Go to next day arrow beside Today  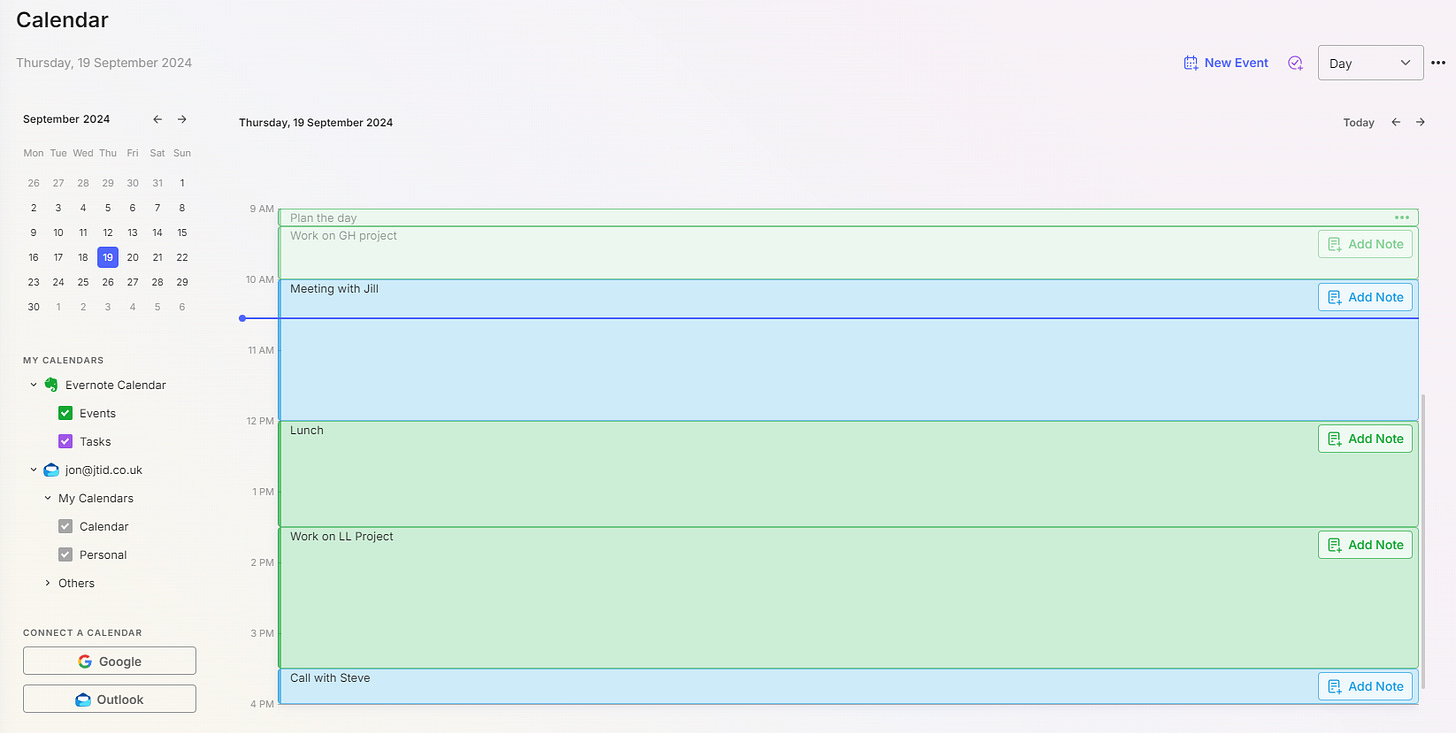click(1420, 122)
